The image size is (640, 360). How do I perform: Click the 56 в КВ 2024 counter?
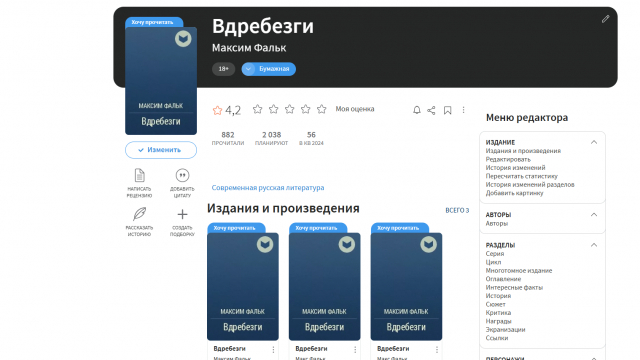coord(311,138)
